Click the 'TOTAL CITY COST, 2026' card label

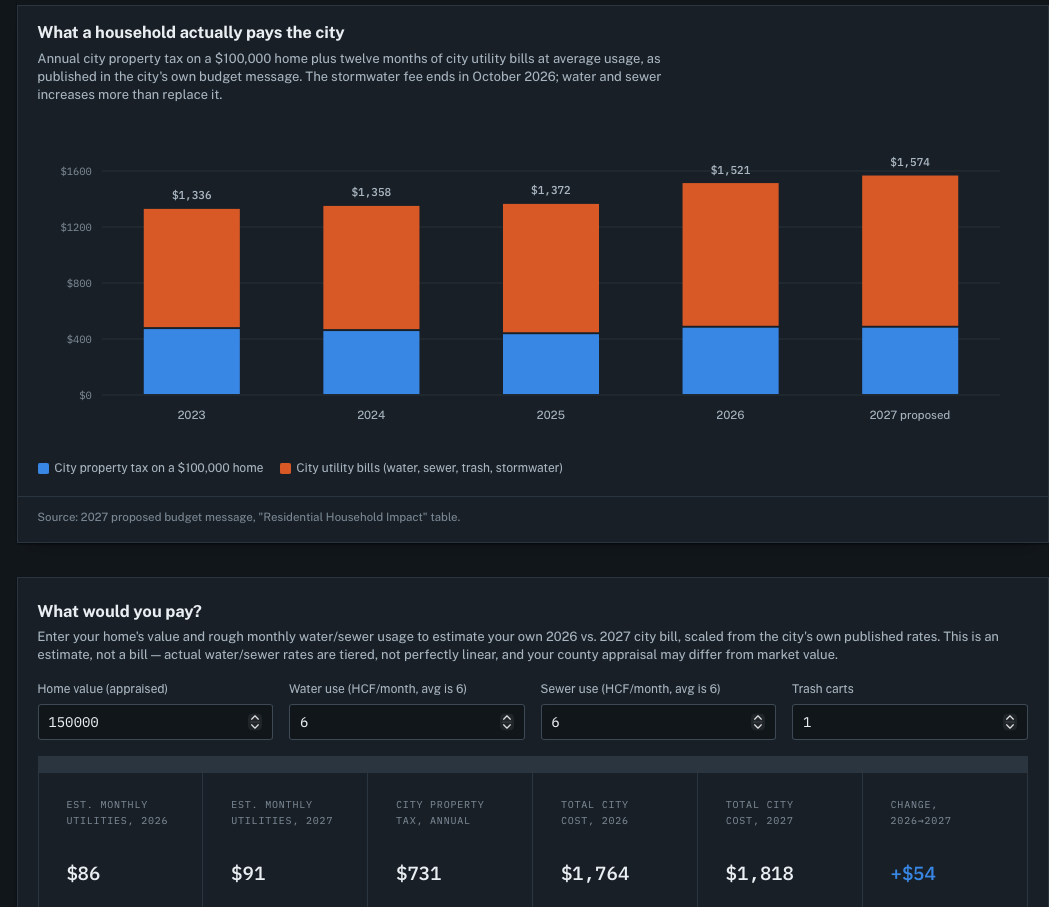595,813
